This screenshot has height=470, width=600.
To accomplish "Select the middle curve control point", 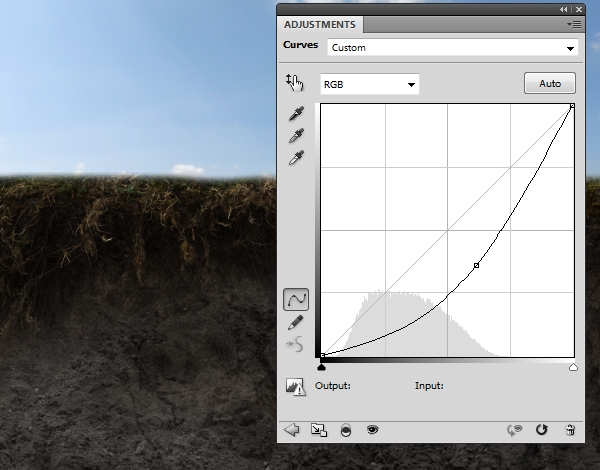I will click(x=476, y=265).
